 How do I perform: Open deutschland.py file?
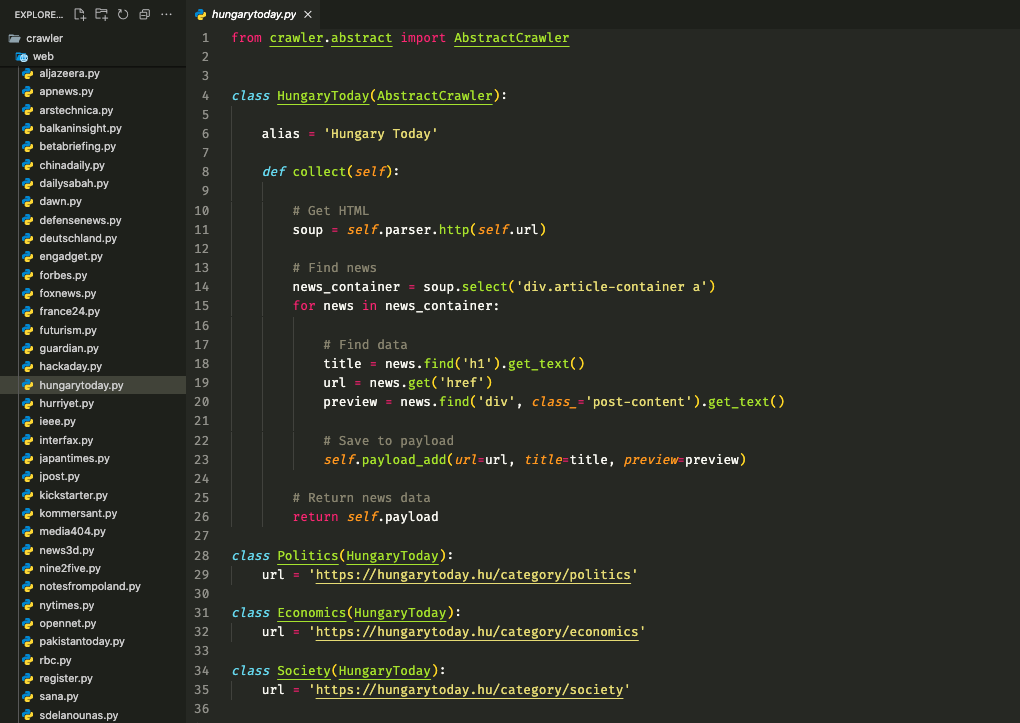coord(93,238)
